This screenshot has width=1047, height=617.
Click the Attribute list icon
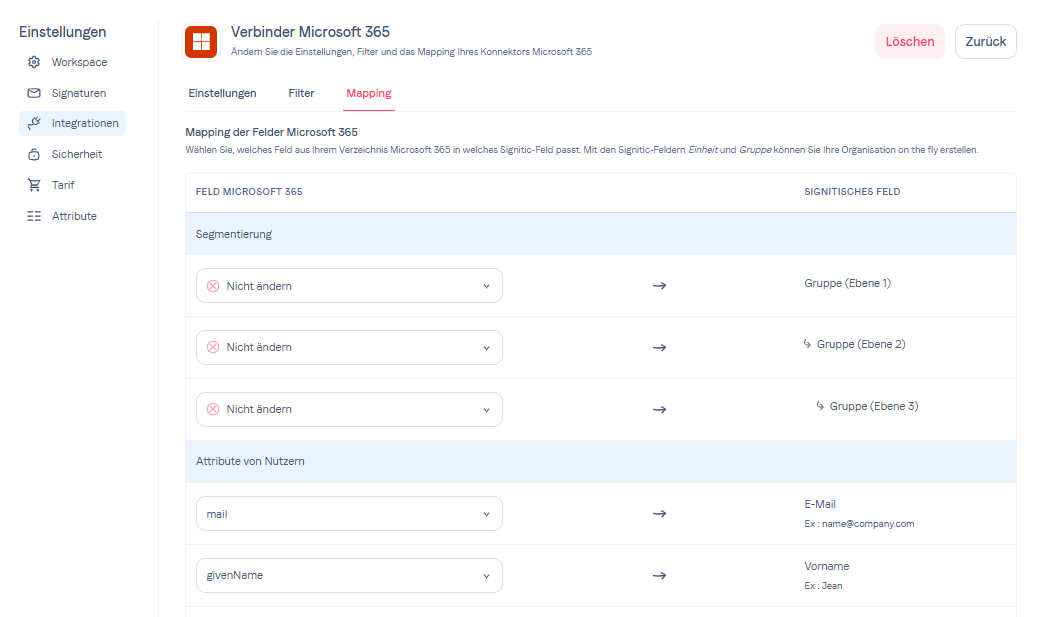pyautogui.click(x=34, y=216)
